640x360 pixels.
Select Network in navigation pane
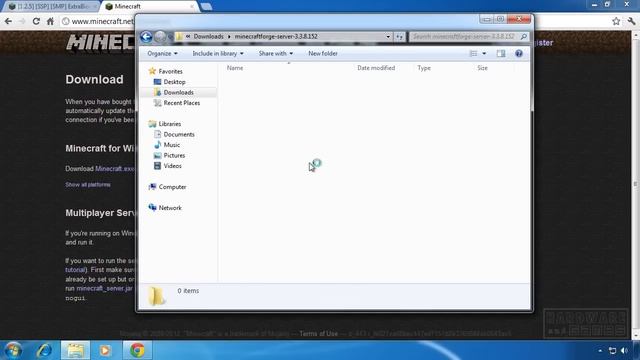170,208
